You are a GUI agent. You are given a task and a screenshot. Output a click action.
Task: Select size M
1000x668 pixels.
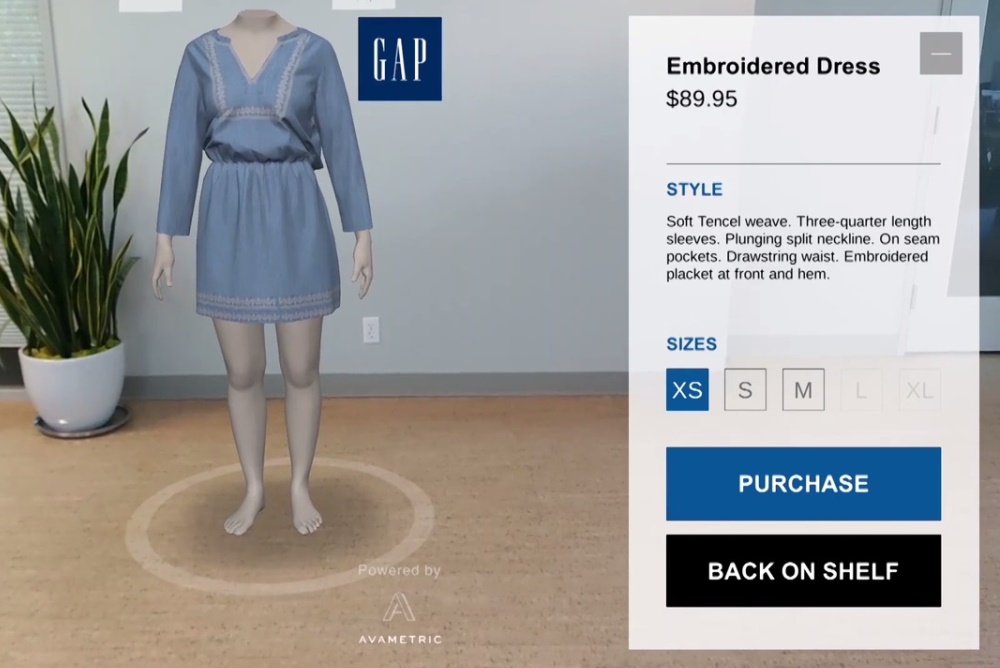(x=803, y=389)
